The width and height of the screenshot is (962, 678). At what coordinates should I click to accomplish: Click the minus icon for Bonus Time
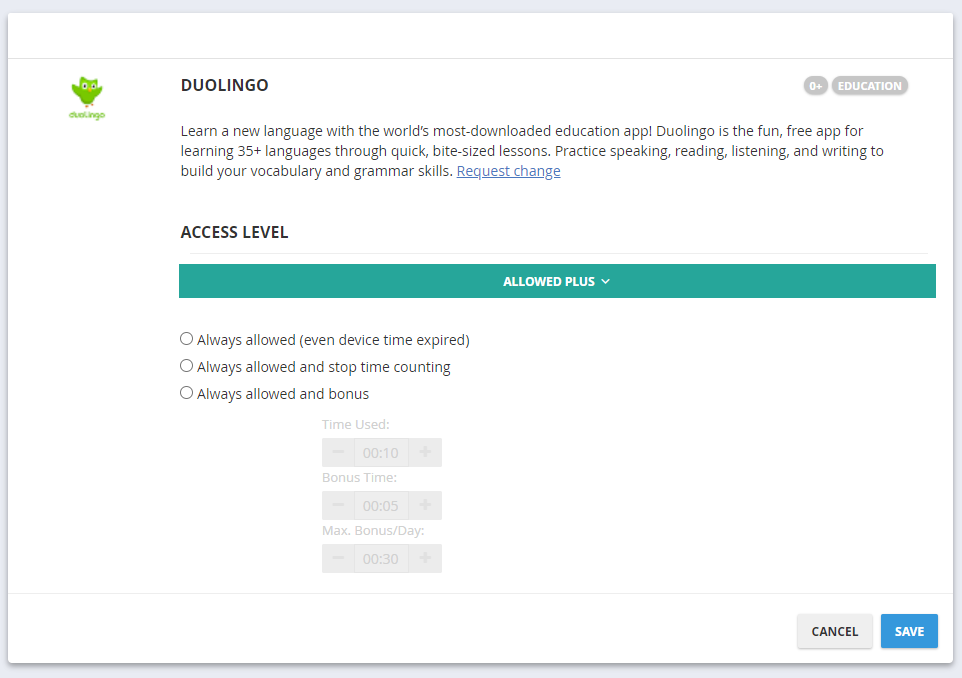click(338, 505)
